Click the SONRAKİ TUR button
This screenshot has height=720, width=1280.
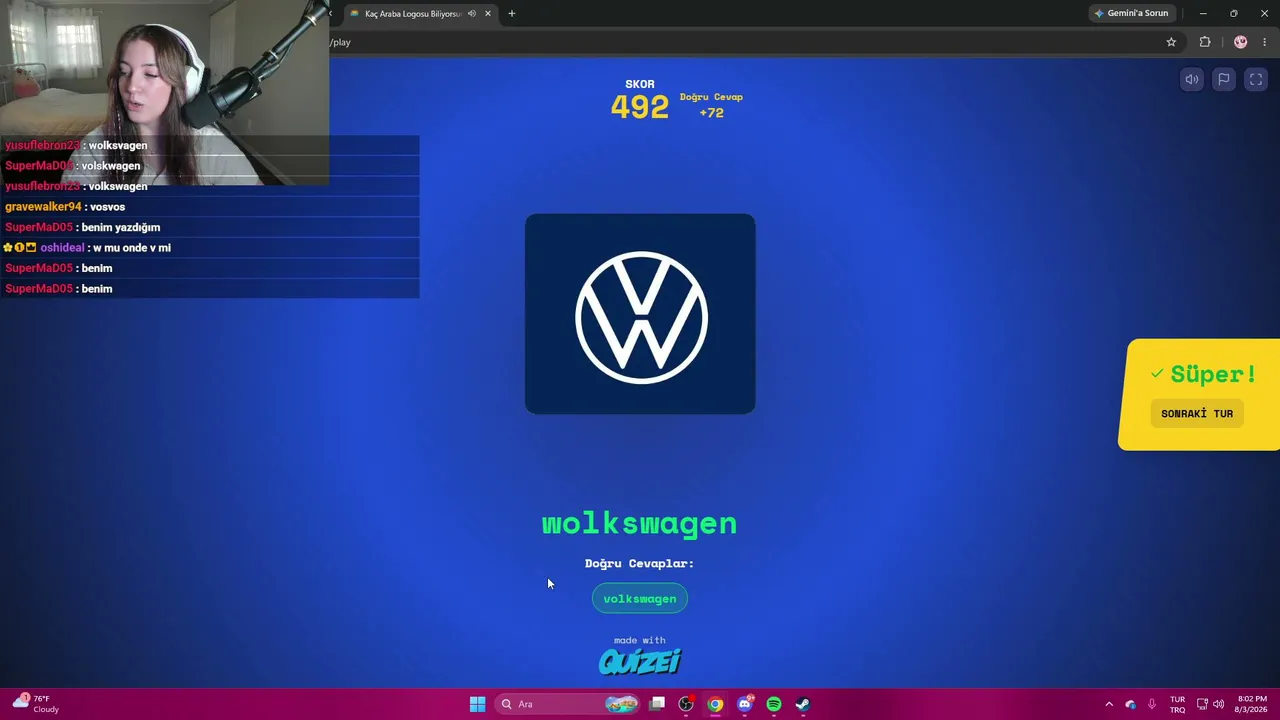click(x=1197, y=413)
